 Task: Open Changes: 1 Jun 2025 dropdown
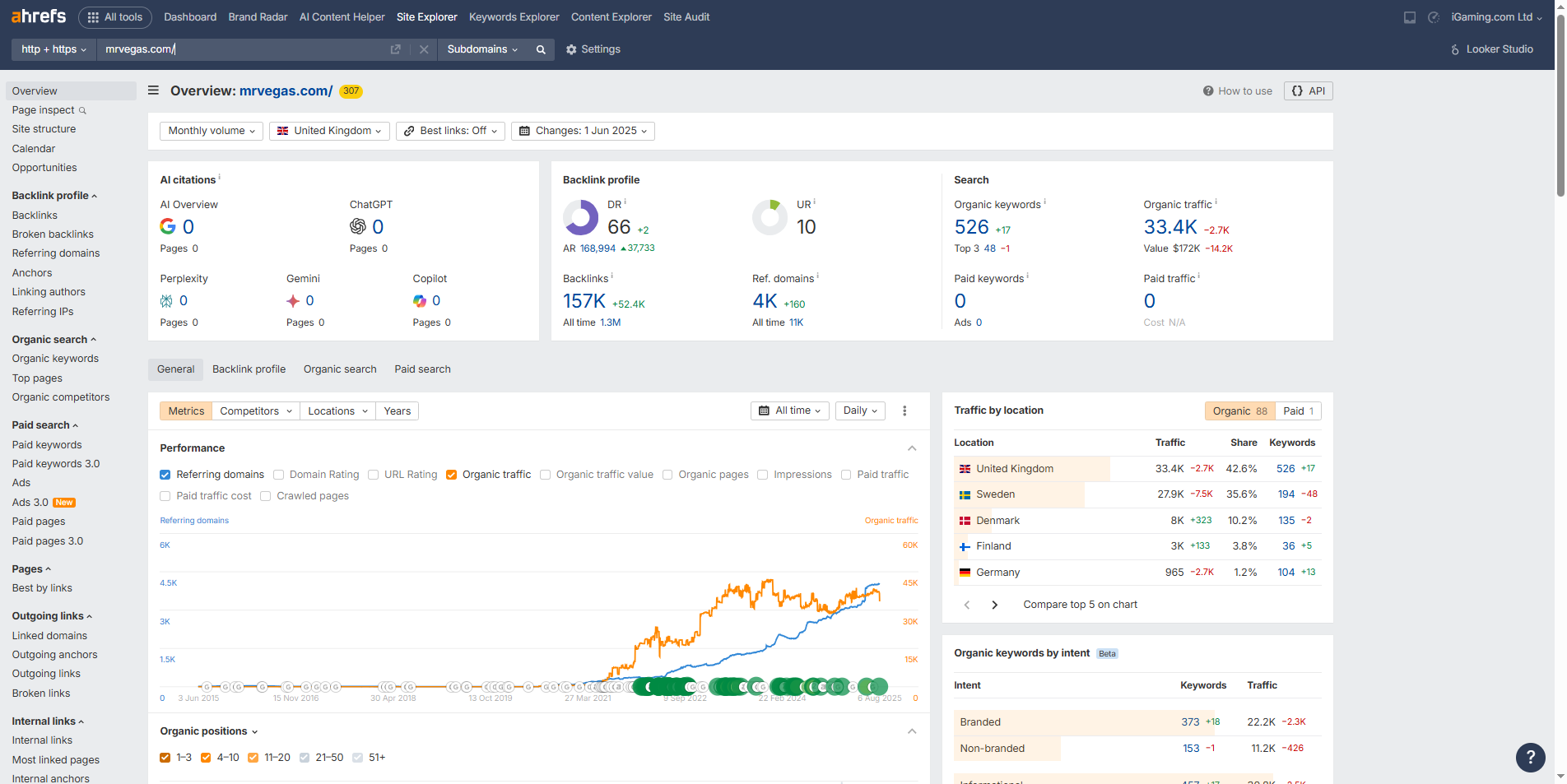pos(583,131)
